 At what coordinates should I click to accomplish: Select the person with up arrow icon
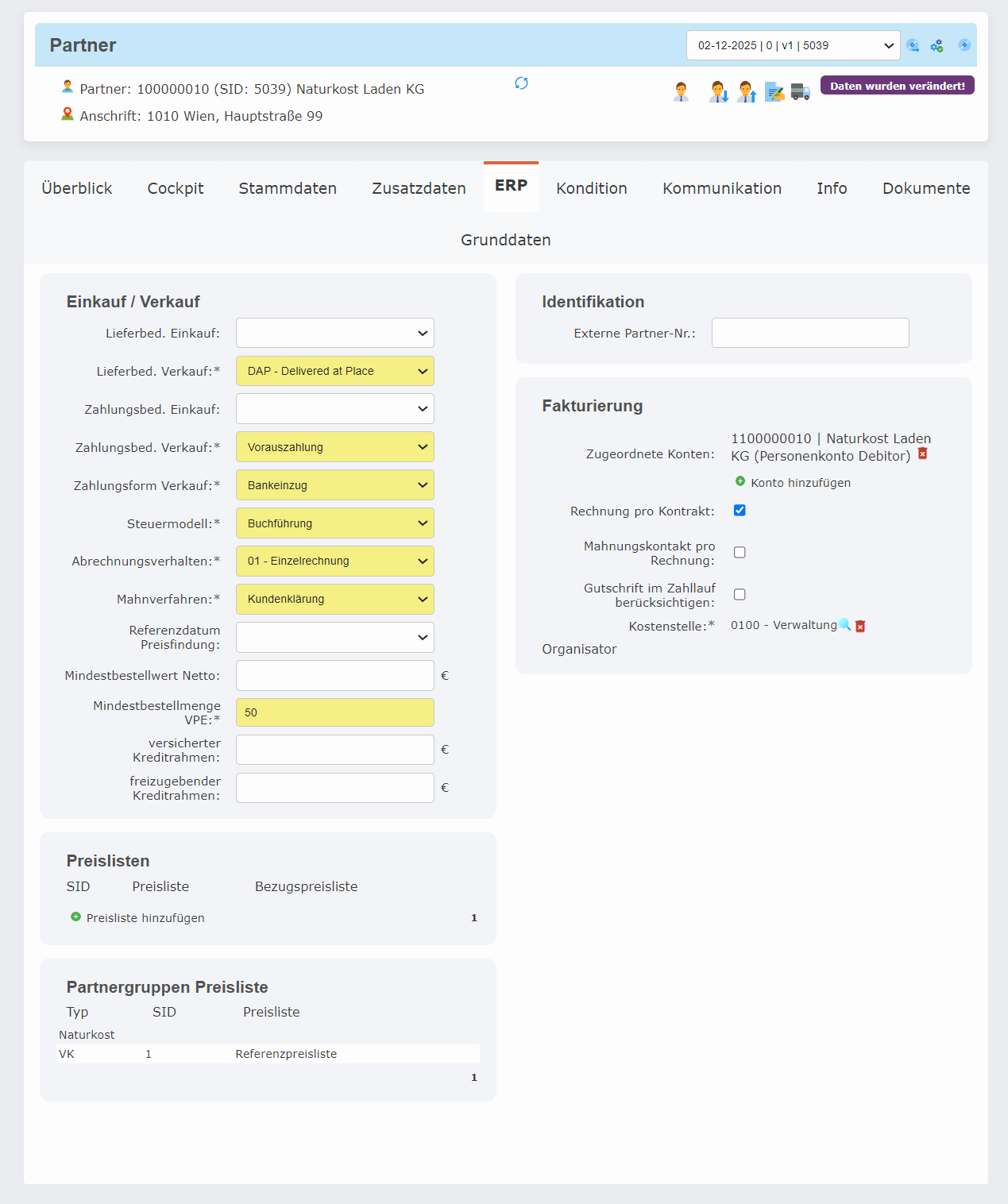tap(746, 91)
